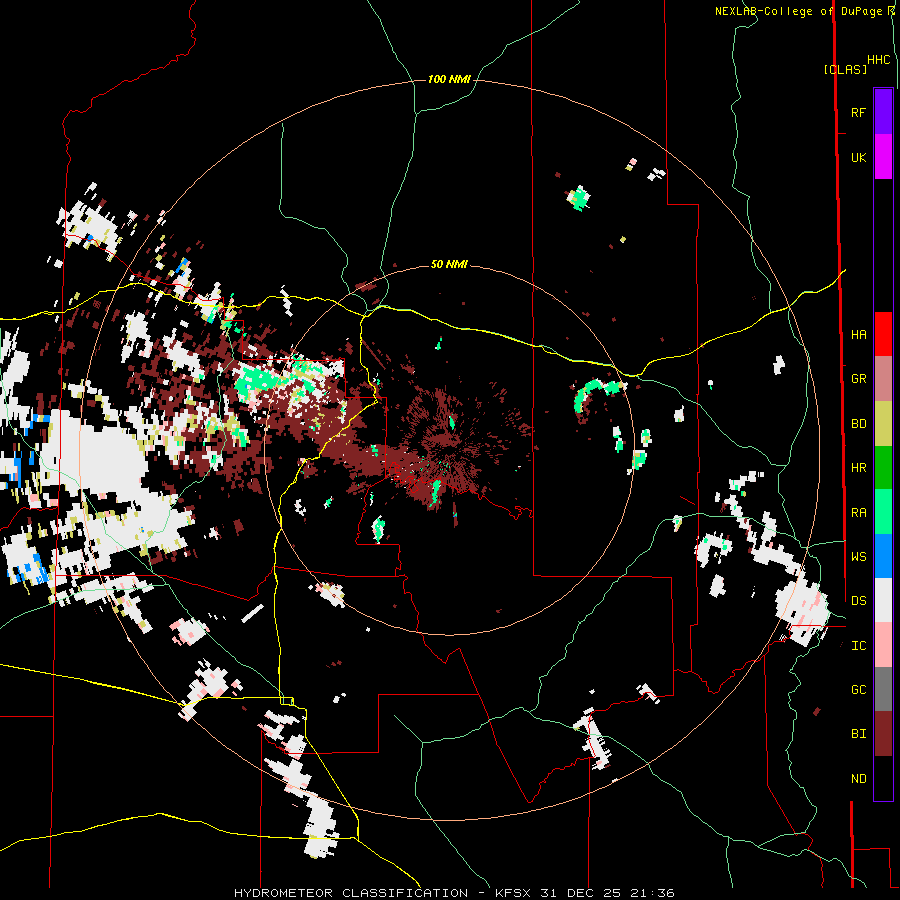Click the bright green RA legend swatch
Screen dimensions: 900x900
883,512
